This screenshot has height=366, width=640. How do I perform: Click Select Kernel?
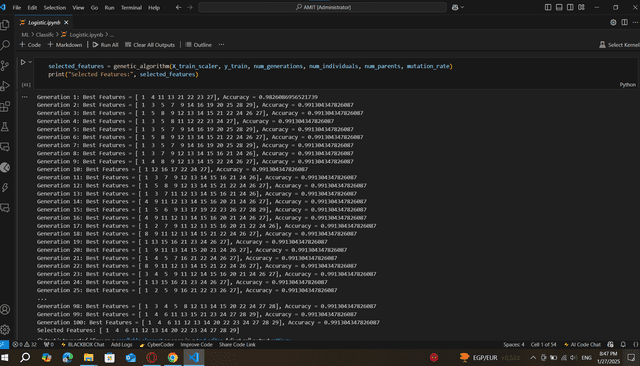coord(620,44)
